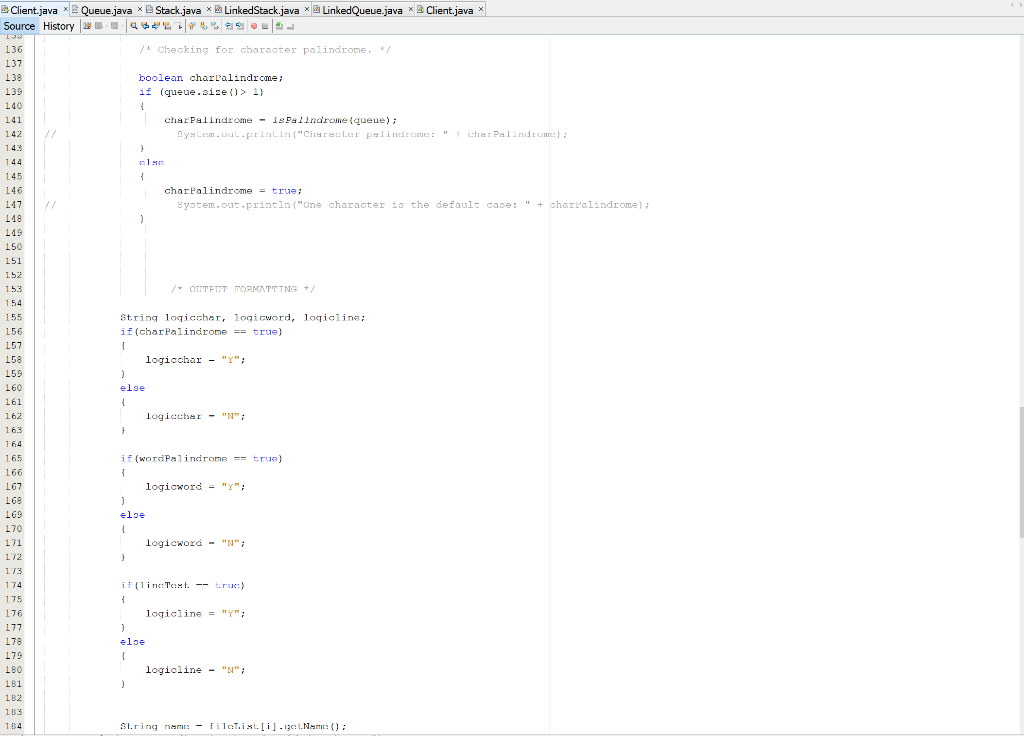Close the LinkedStack.java tab
Screen dimensions: 1024x736
point(307,9)
